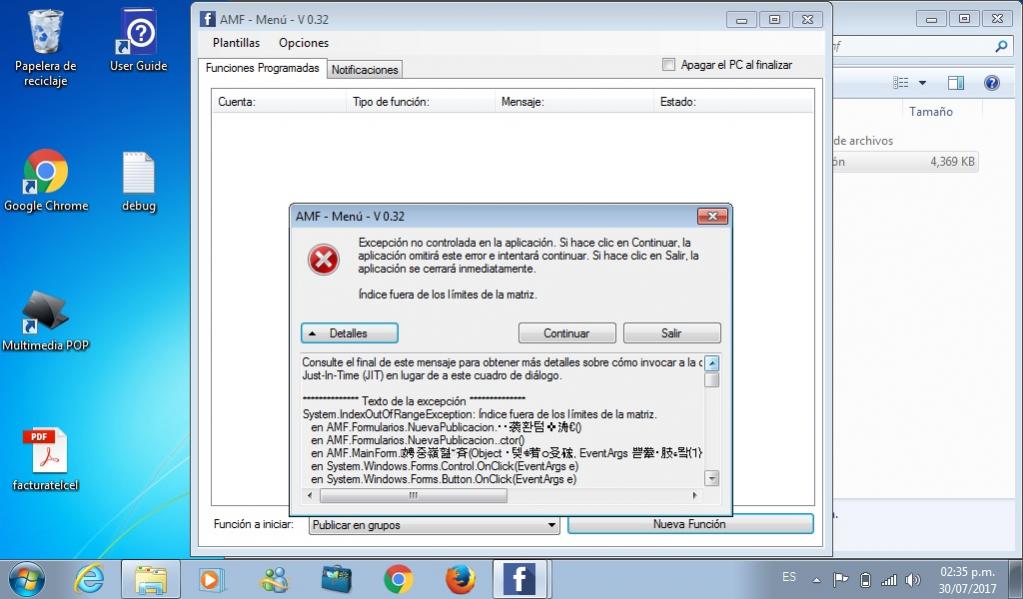Click the help icon in Explorer window
The image size is (1023, 599).
point(991,83)
